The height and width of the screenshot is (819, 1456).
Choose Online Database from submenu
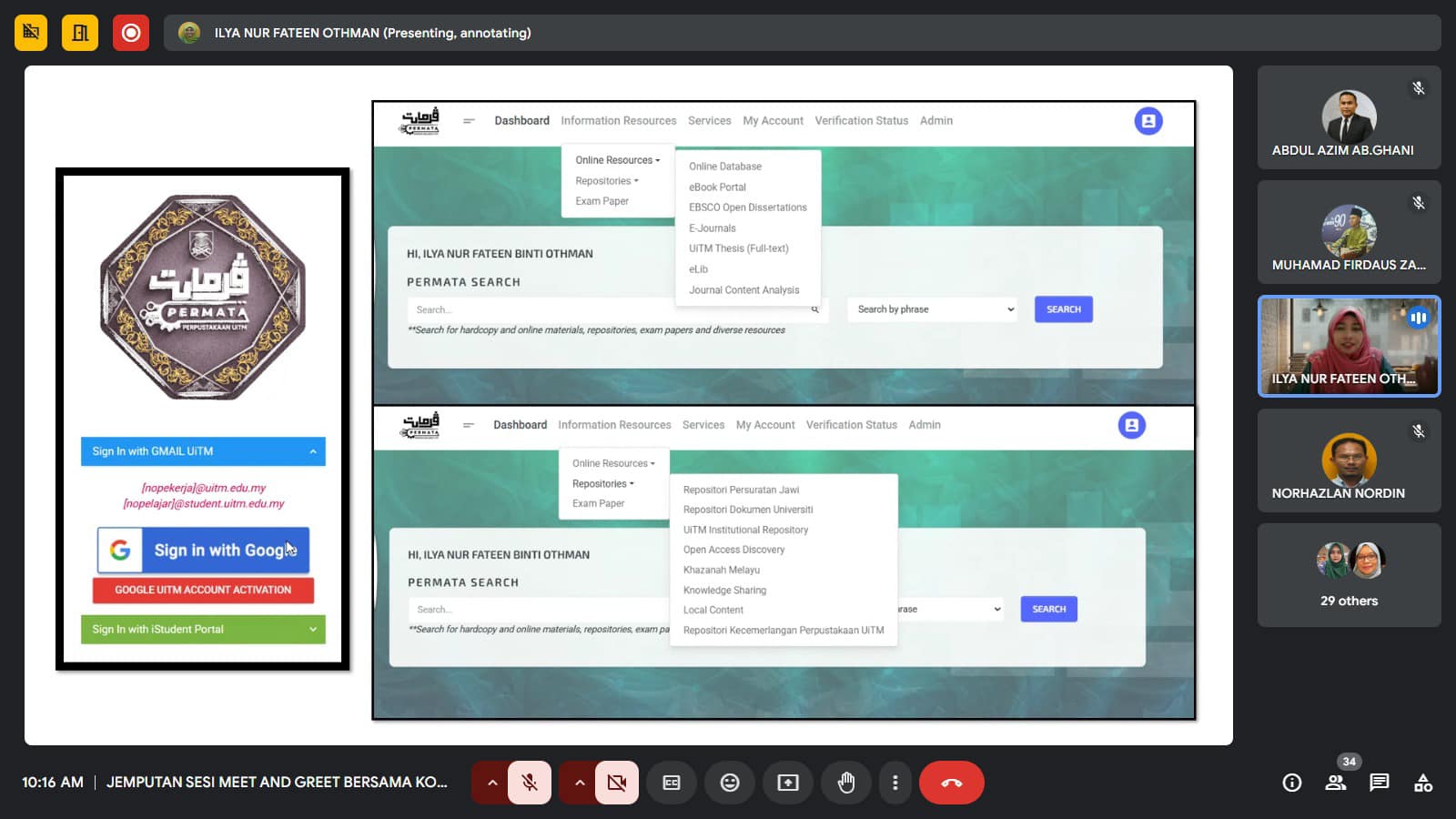[x=725, y=167]
